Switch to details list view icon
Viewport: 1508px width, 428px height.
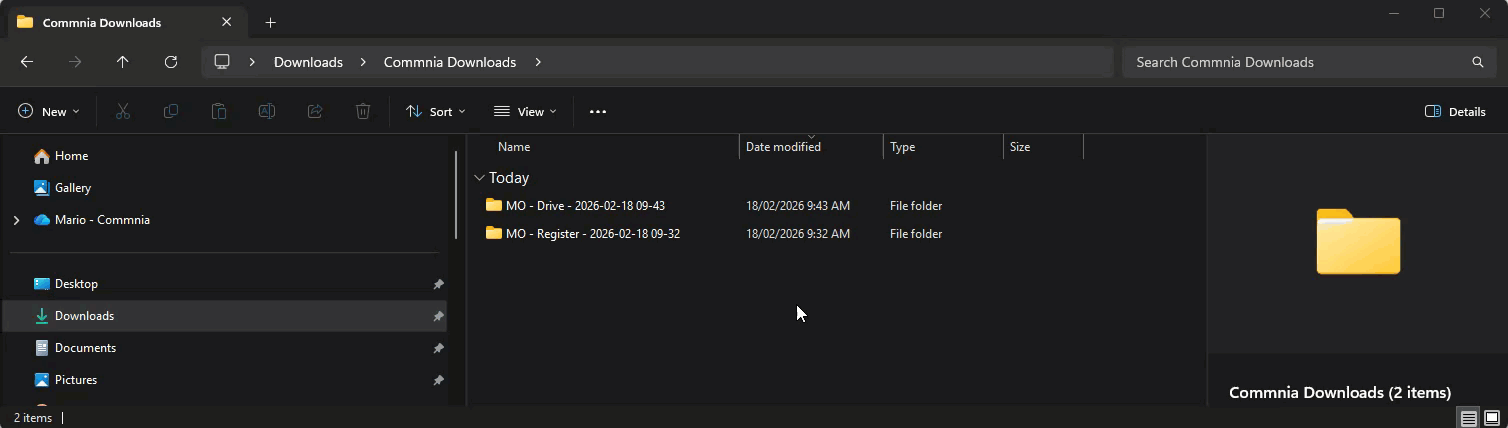(1468, 418)
